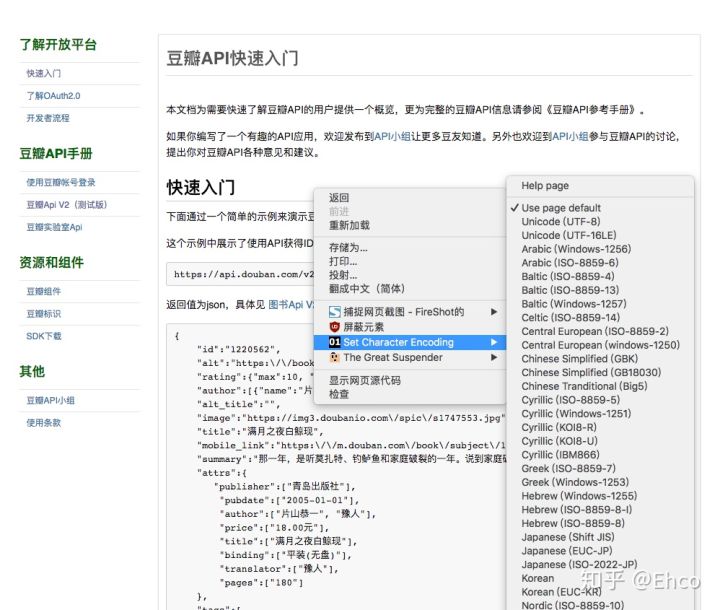Select 屏蔽元素 menu entry

click(364, 327)
